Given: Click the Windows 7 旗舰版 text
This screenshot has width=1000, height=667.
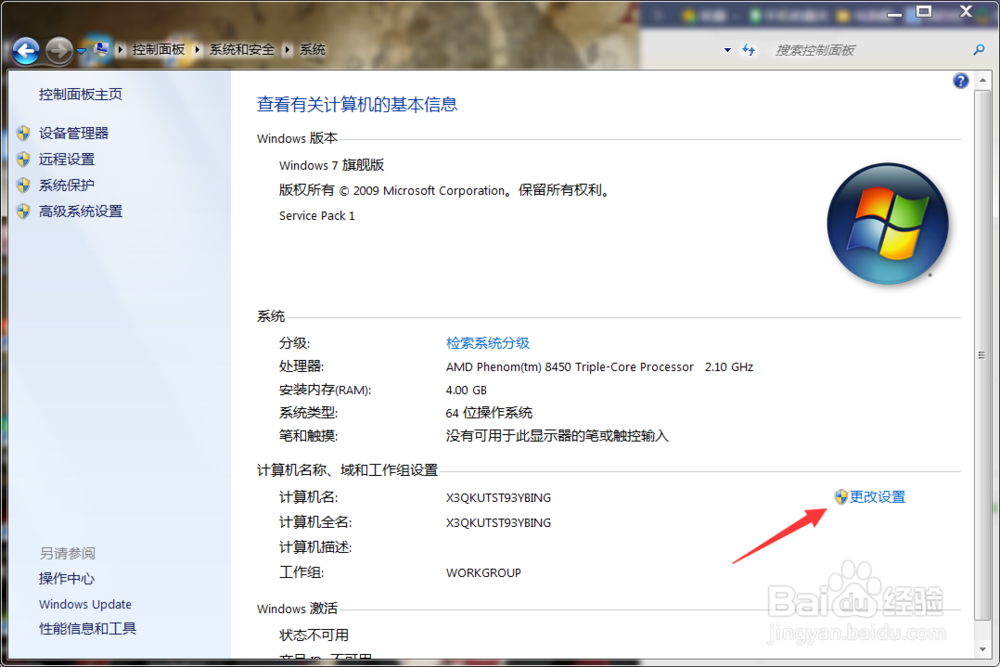Looking at the screenshot, I should point(332,165).
